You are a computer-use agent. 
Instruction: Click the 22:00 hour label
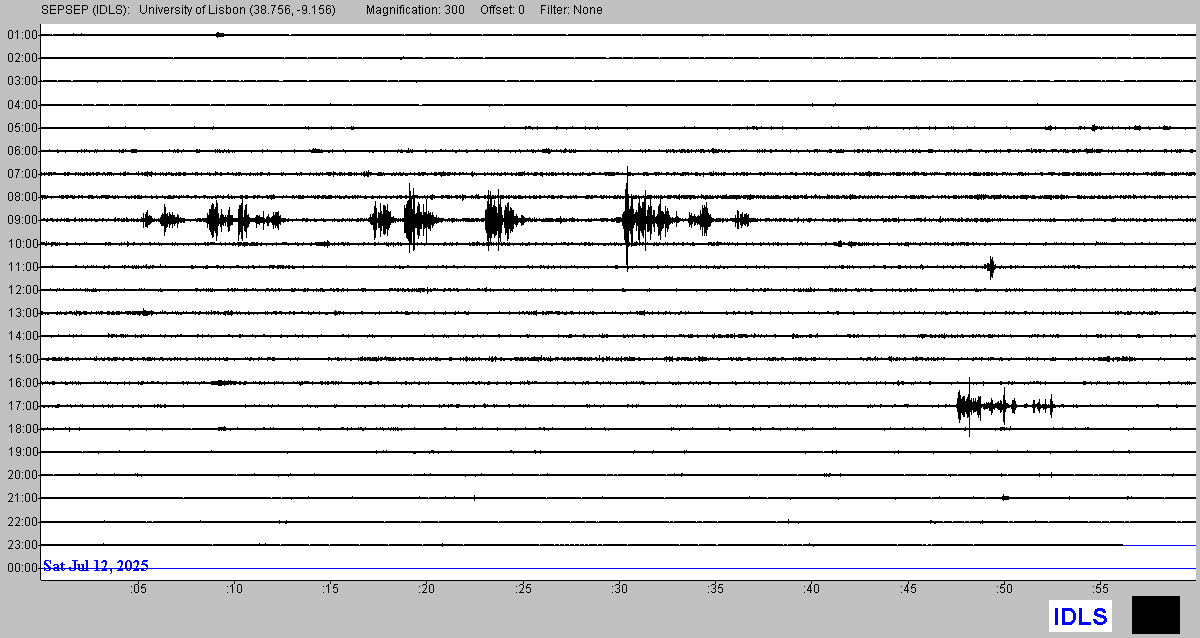20,522
